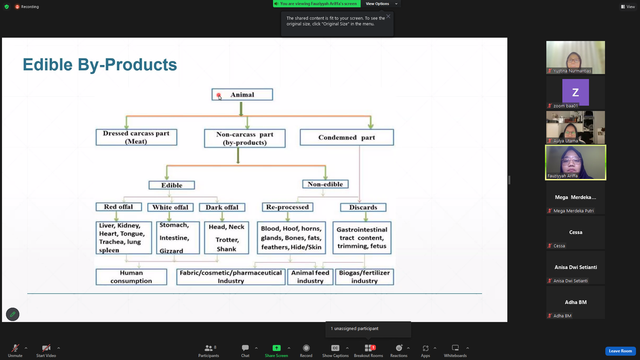Viewport: 640px width, 360px height.
Task: Expand Share Screen options arrow
Action: [289, 348]
